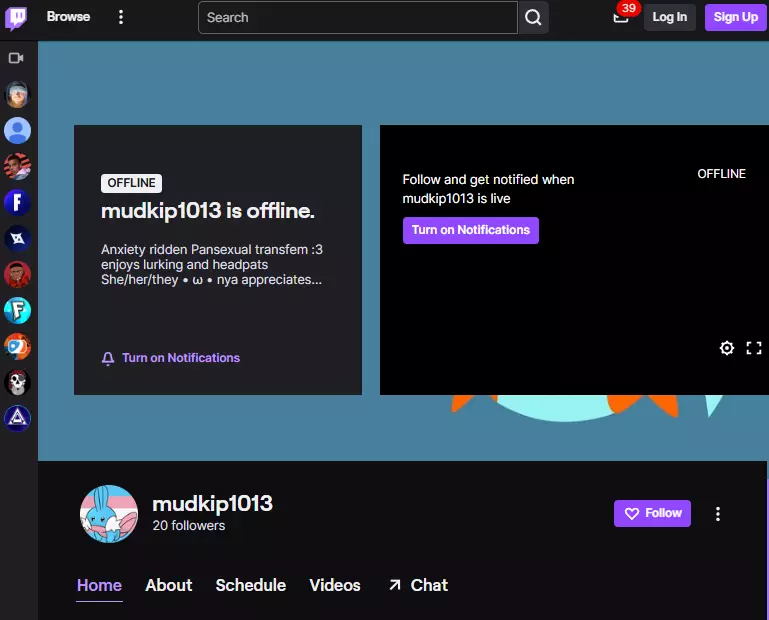Click the Sign Up button

736,17
